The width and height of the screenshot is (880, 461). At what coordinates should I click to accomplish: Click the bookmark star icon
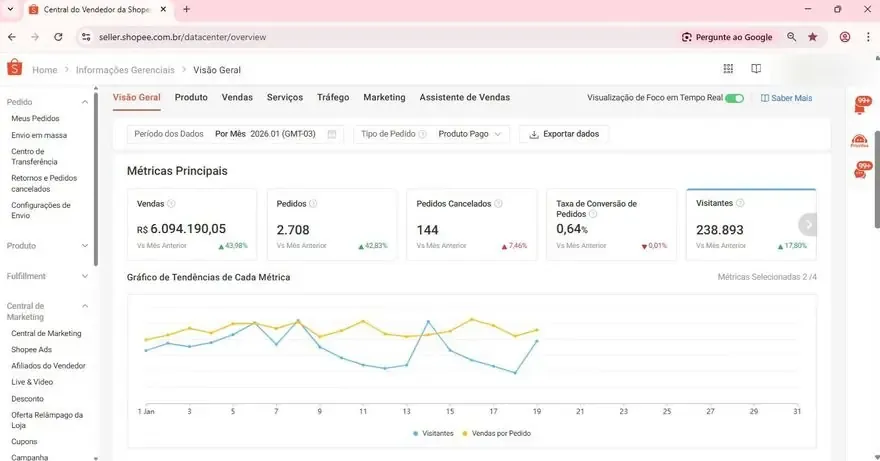(x=812, y=37)
